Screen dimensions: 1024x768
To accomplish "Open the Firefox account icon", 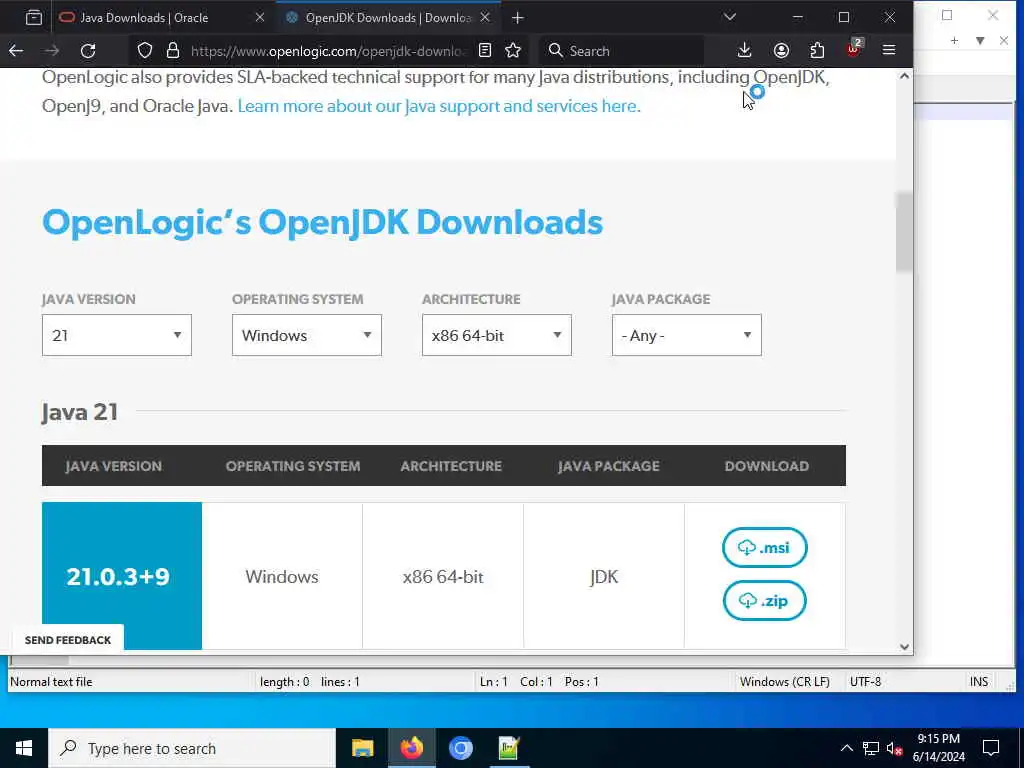I will point(781,50).
